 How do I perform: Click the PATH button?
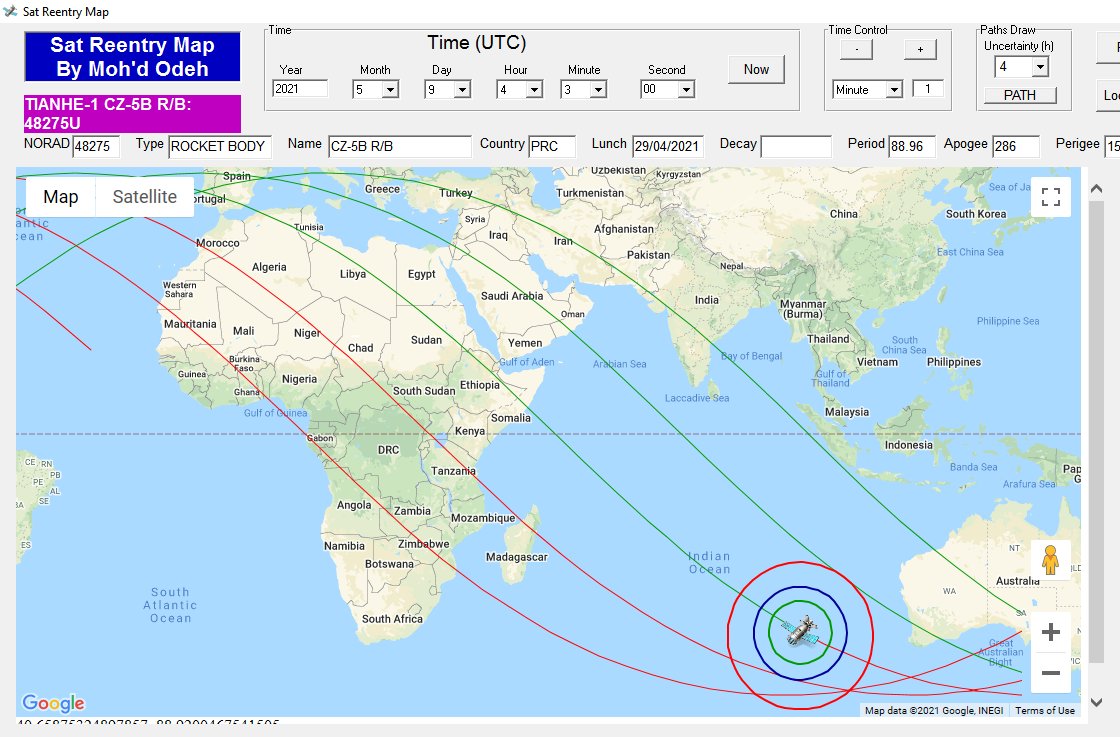point(1020,95)
